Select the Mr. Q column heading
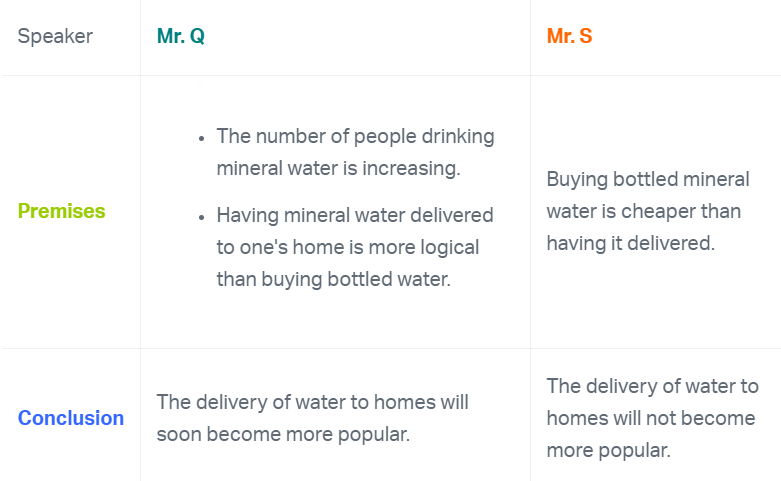The image size is (781, 481). tap(181, 37)
